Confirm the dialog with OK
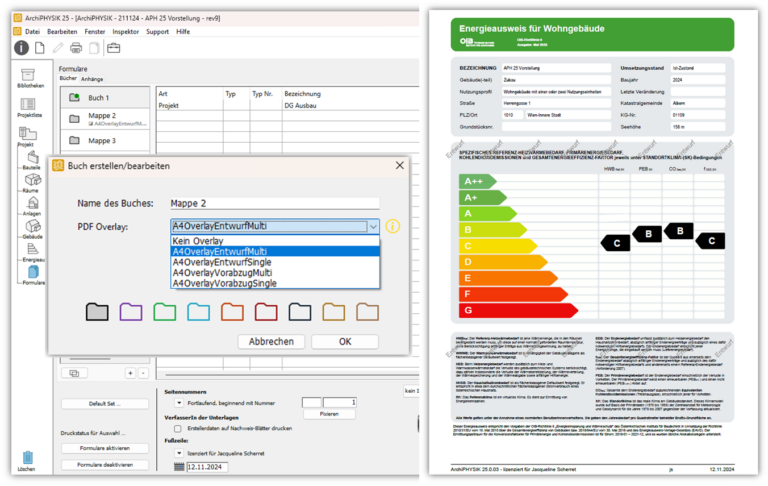Screen dimensions: 768x486 345,341
